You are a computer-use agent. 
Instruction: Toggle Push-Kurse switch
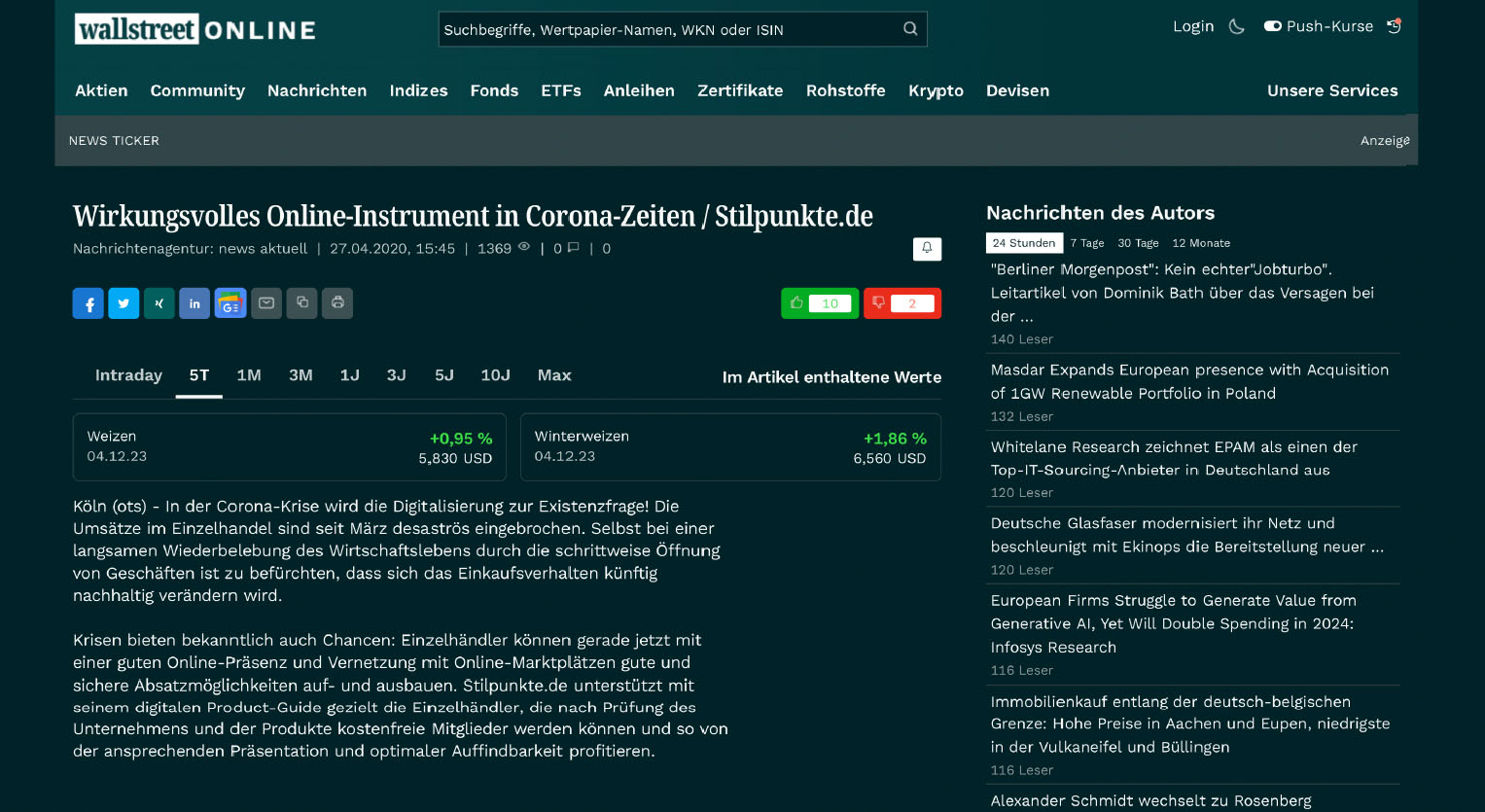(1272, 26)
